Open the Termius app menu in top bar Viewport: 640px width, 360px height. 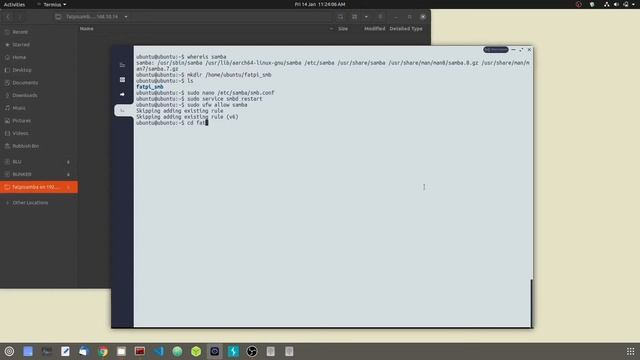(x=51, y=4)
